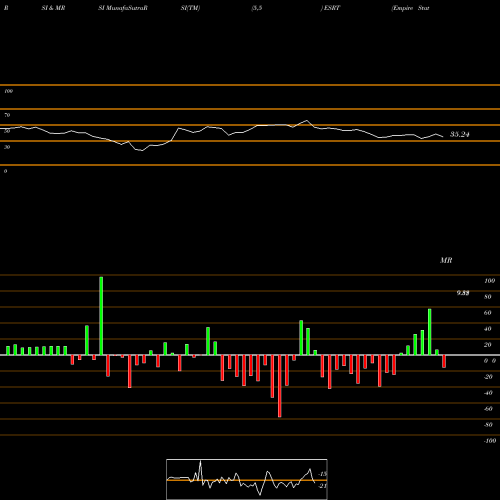
Task: Click the -60 label on MR axis
Action: pyautogui.click(x=488, y=409)
